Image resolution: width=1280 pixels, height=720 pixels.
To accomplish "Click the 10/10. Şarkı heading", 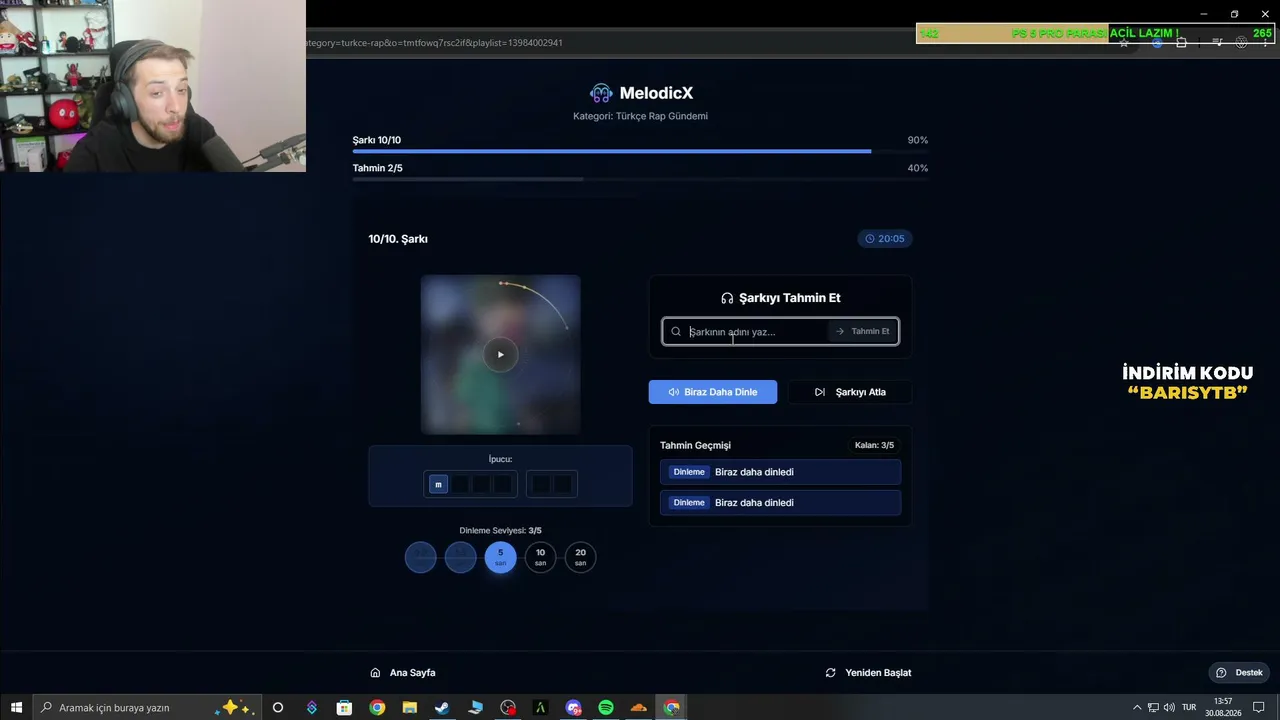I will (x=398, y=239).
